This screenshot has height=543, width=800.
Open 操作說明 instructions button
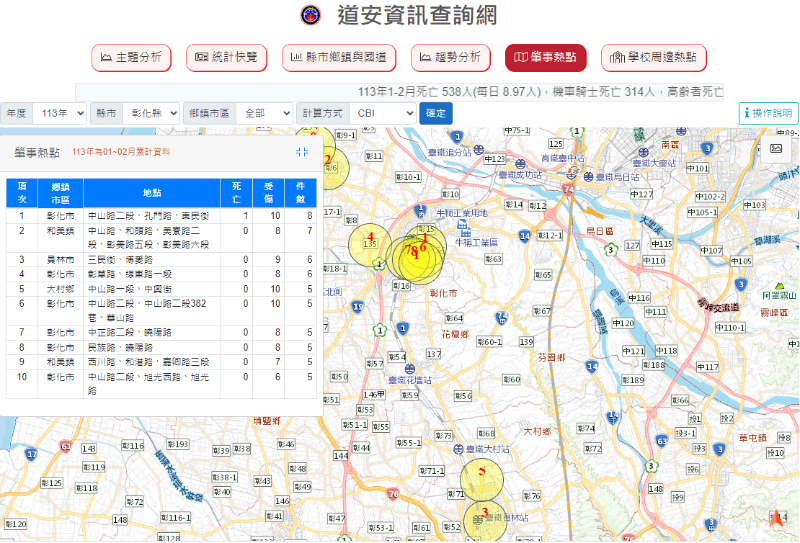[x=768, y=114]
